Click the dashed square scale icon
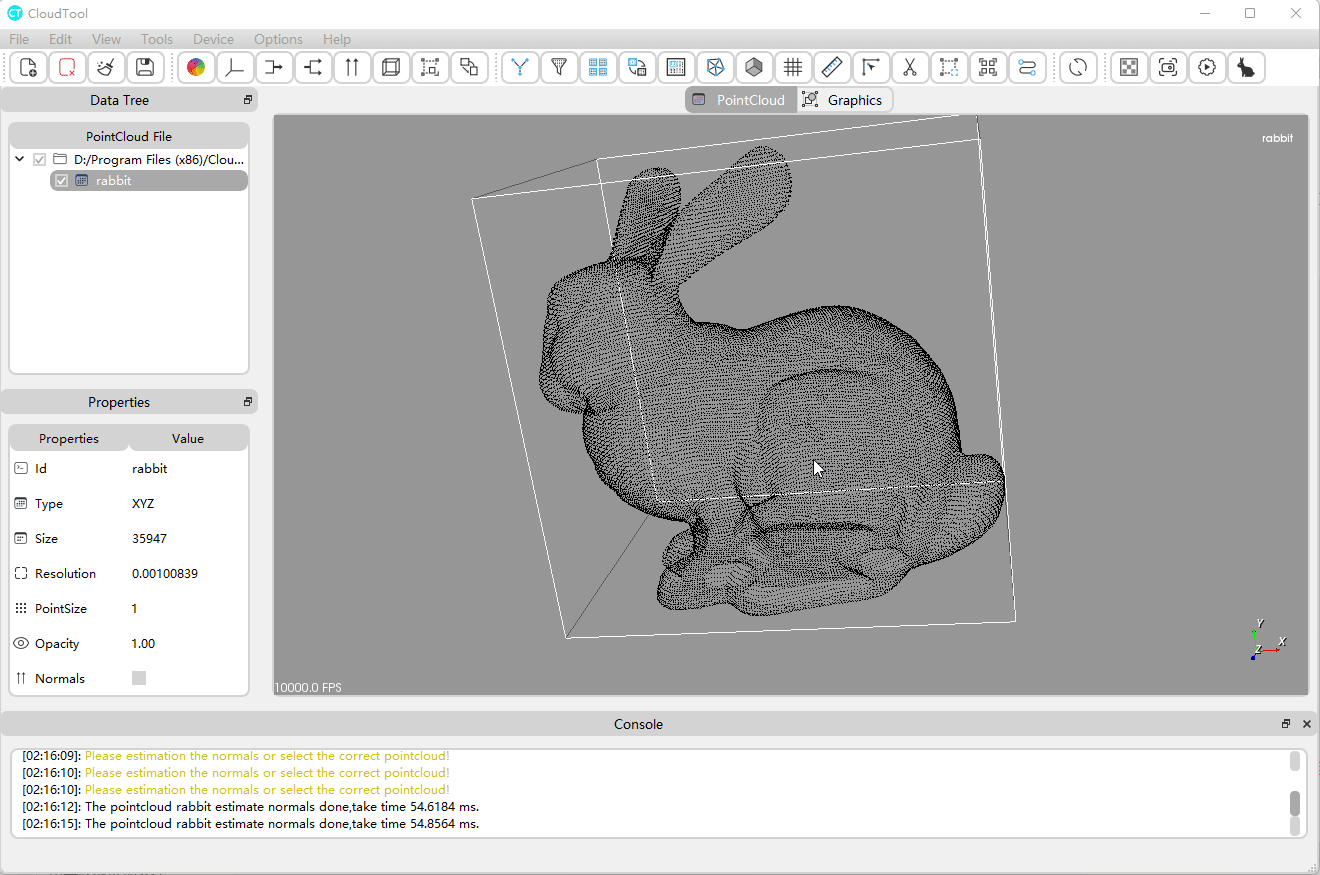 (x=430, y=68)
